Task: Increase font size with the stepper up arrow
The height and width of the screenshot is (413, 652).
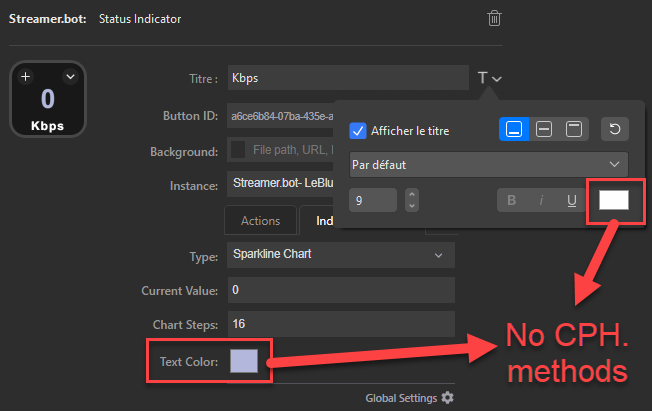Action: [412, 194]
